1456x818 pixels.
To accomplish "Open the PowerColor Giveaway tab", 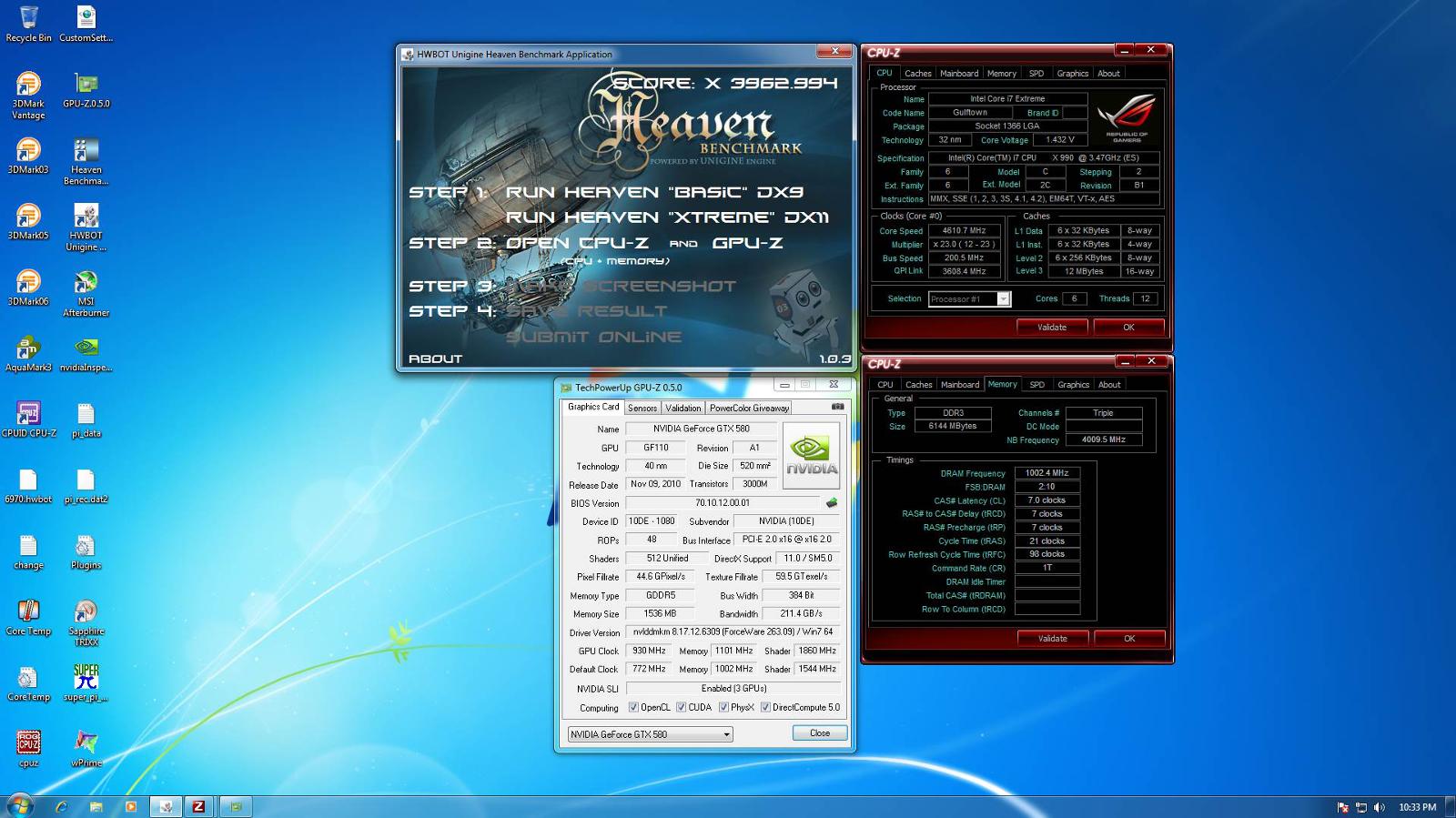I will point(749,408).
